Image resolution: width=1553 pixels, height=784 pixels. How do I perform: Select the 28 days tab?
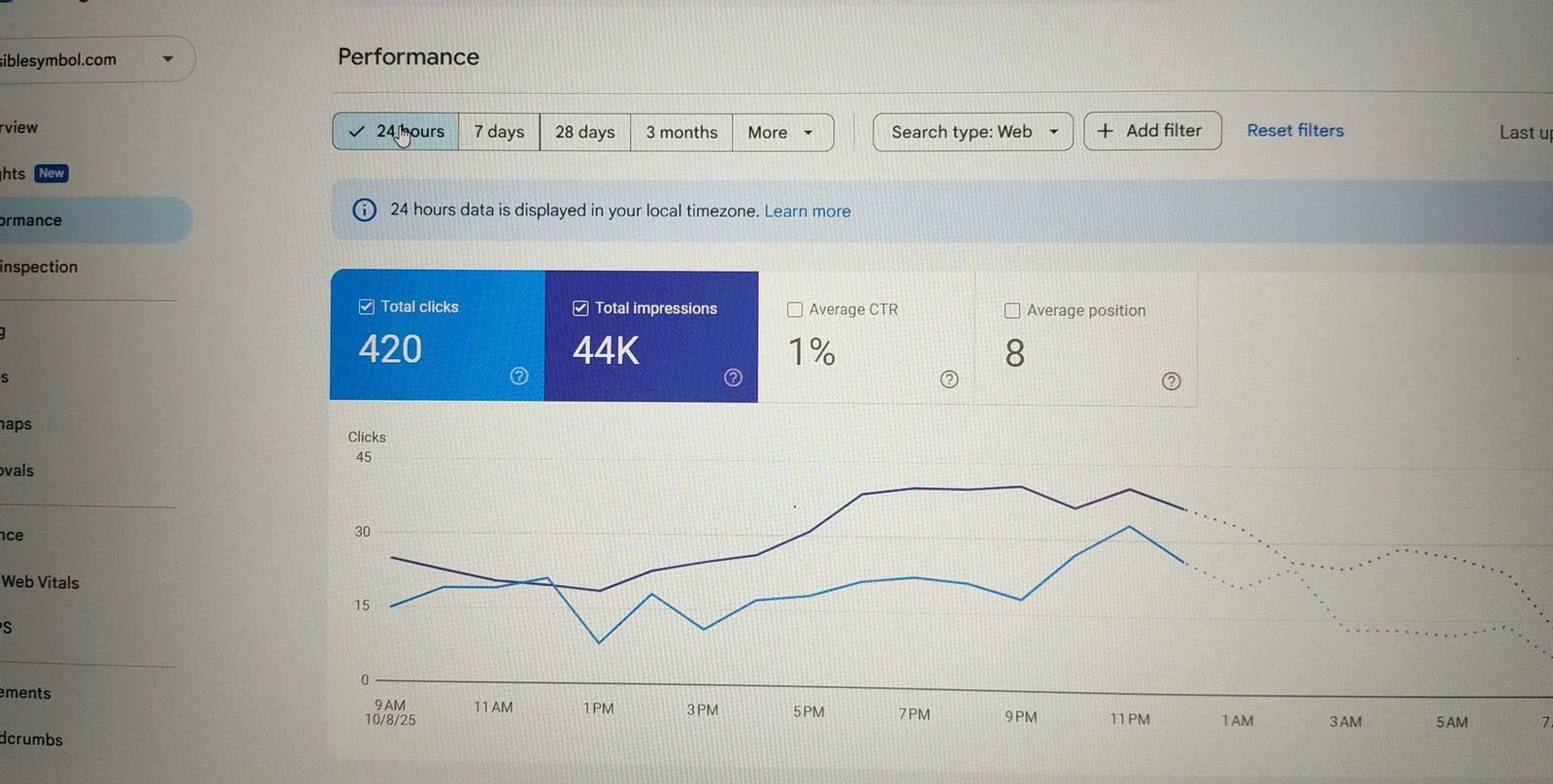coord(585,132)
